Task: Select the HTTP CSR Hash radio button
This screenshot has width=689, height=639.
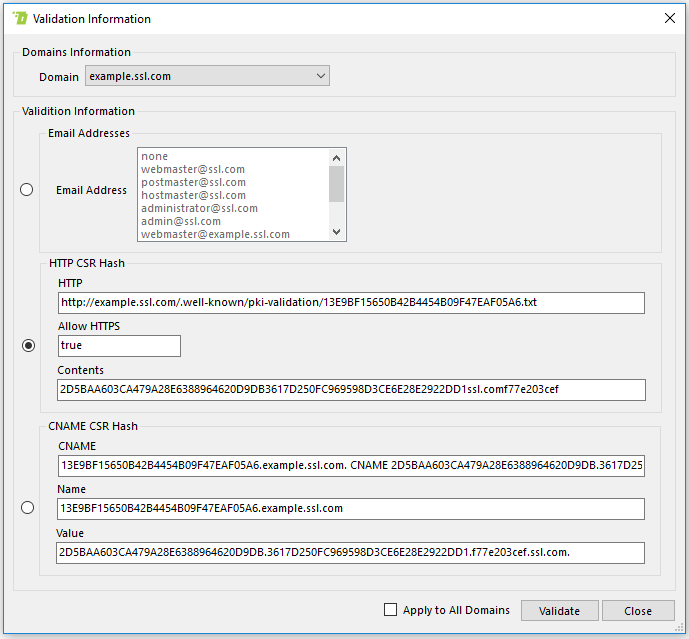Action: [28, 345]
